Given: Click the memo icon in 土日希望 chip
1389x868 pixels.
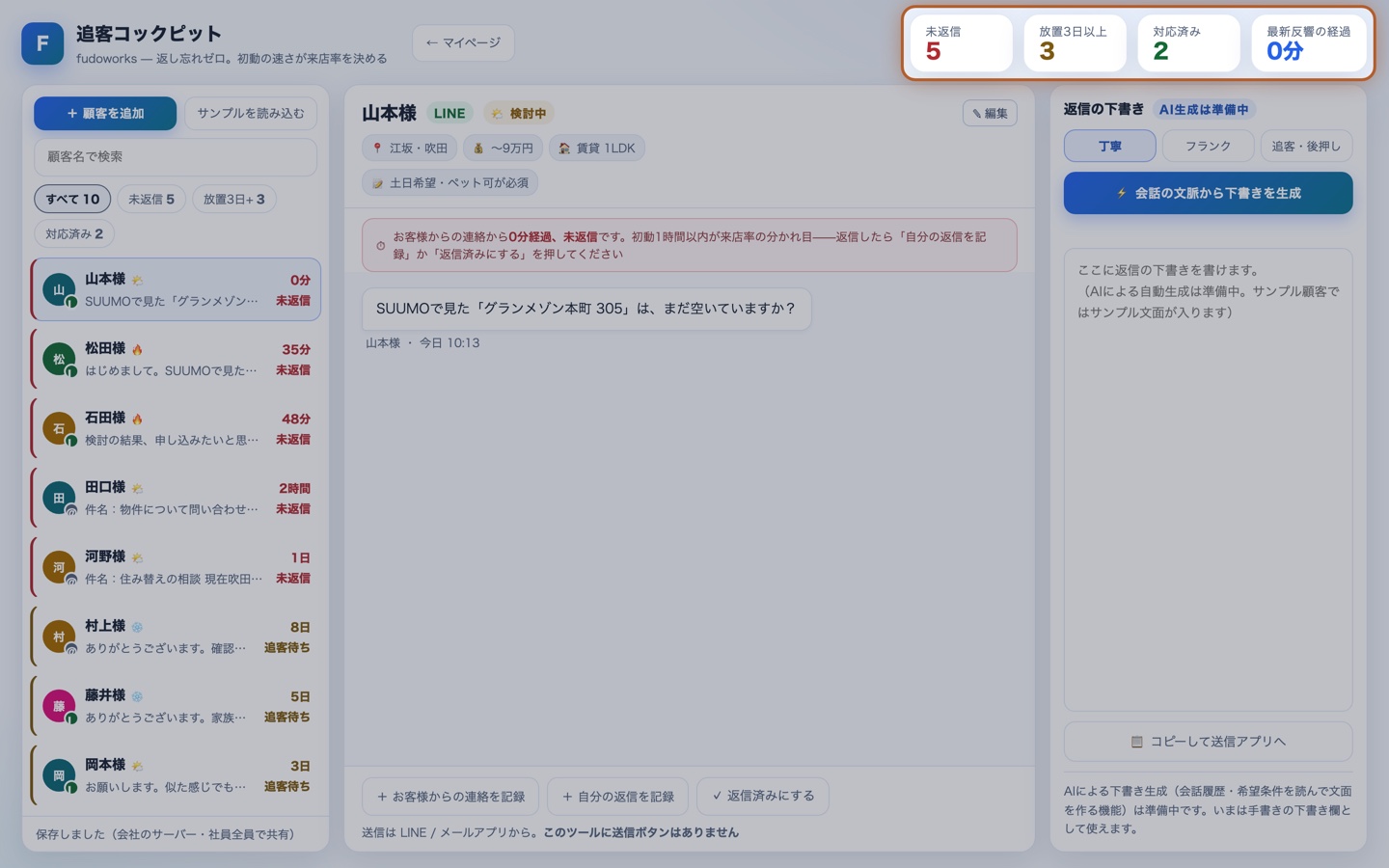Looking at the screenshot, I should 377,183.
